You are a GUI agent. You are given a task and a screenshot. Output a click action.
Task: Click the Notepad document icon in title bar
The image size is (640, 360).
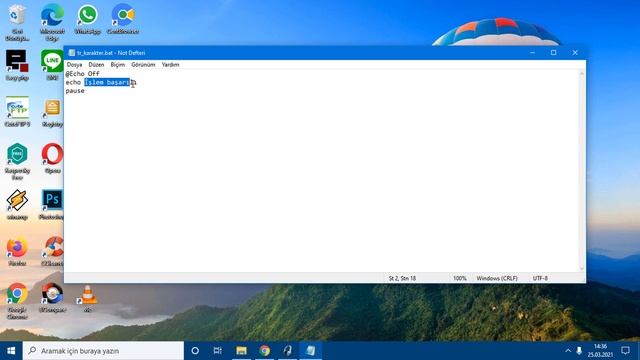[72, 53]
